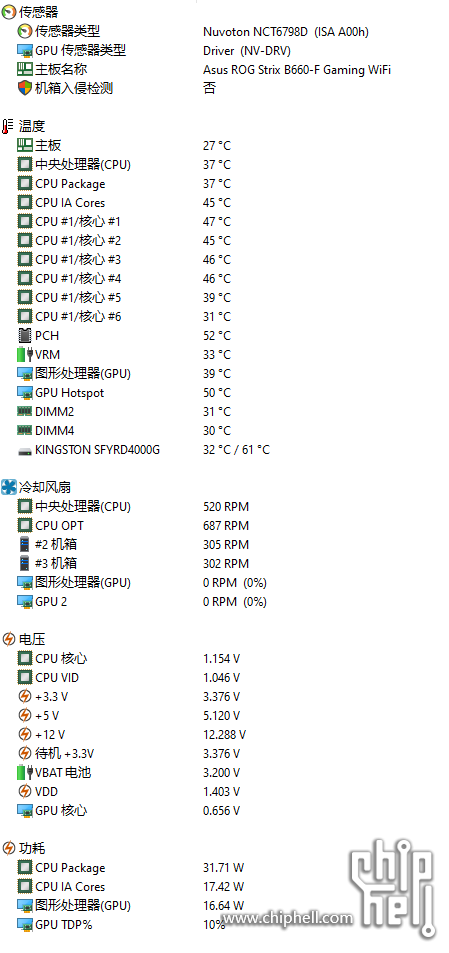Image resolution: width=449 pixels, height=953 pixels.
Task: Click the value Driver (NV-DRV)
Action: [247, 50]
